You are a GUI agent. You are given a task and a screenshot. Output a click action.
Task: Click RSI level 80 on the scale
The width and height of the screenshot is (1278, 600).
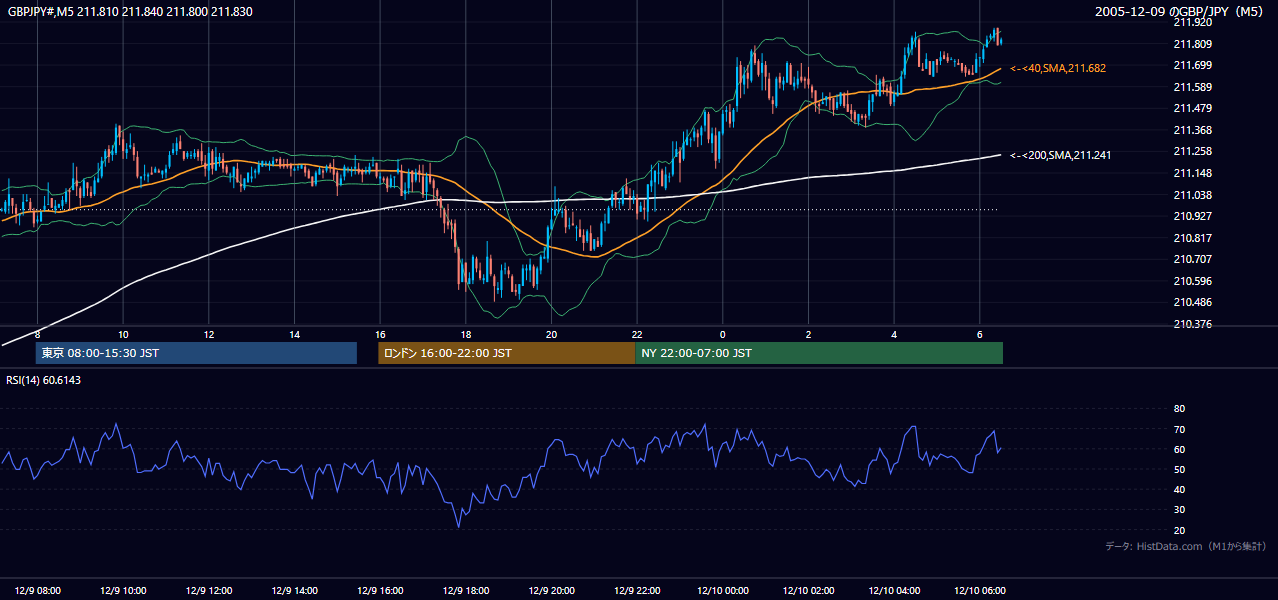point(1179,409)
